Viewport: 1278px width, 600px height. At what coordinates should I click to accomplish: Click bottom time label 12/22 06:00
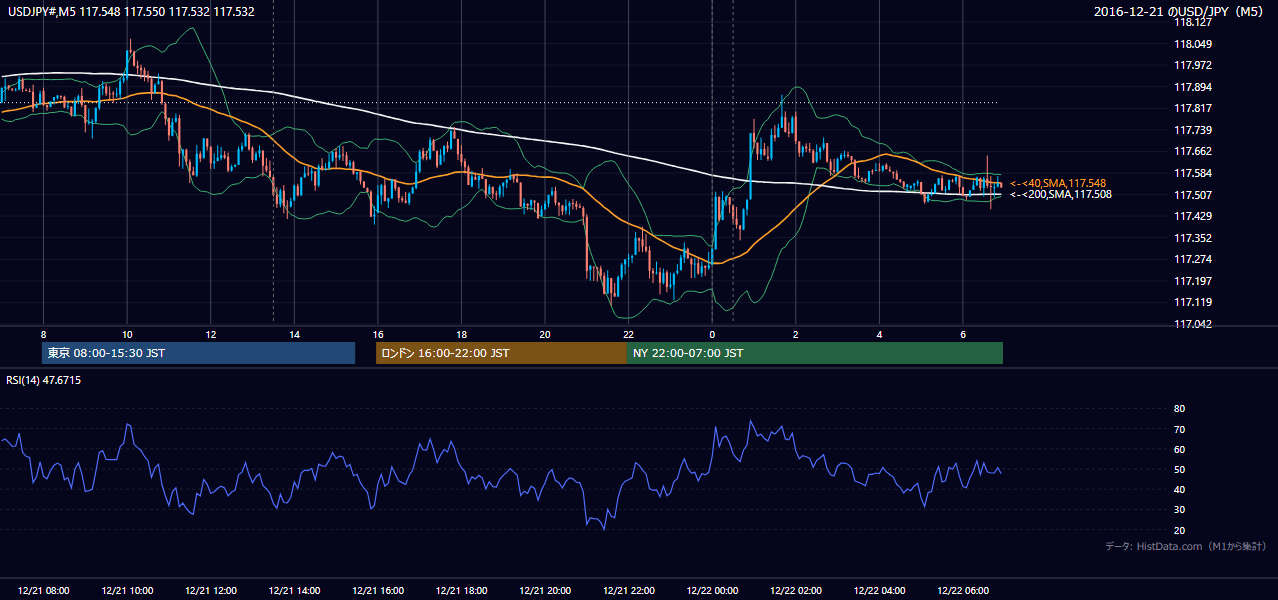tap(962, 591)
